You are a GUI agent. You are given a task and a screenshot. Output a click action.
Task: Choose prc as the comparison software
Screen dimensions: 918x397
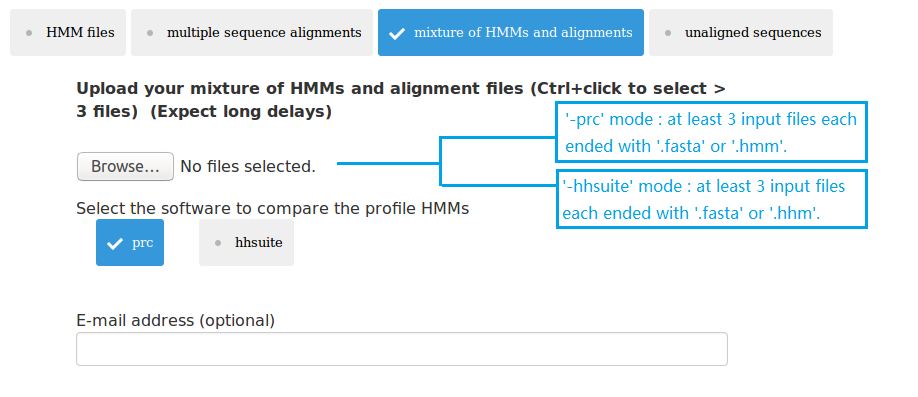tap(130, 242)
